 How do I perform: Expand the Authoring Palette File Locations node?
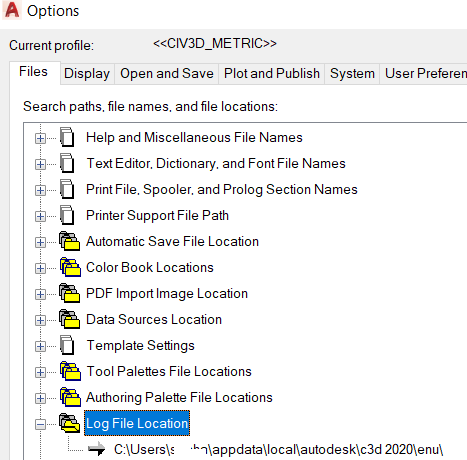tap(40, 398)
